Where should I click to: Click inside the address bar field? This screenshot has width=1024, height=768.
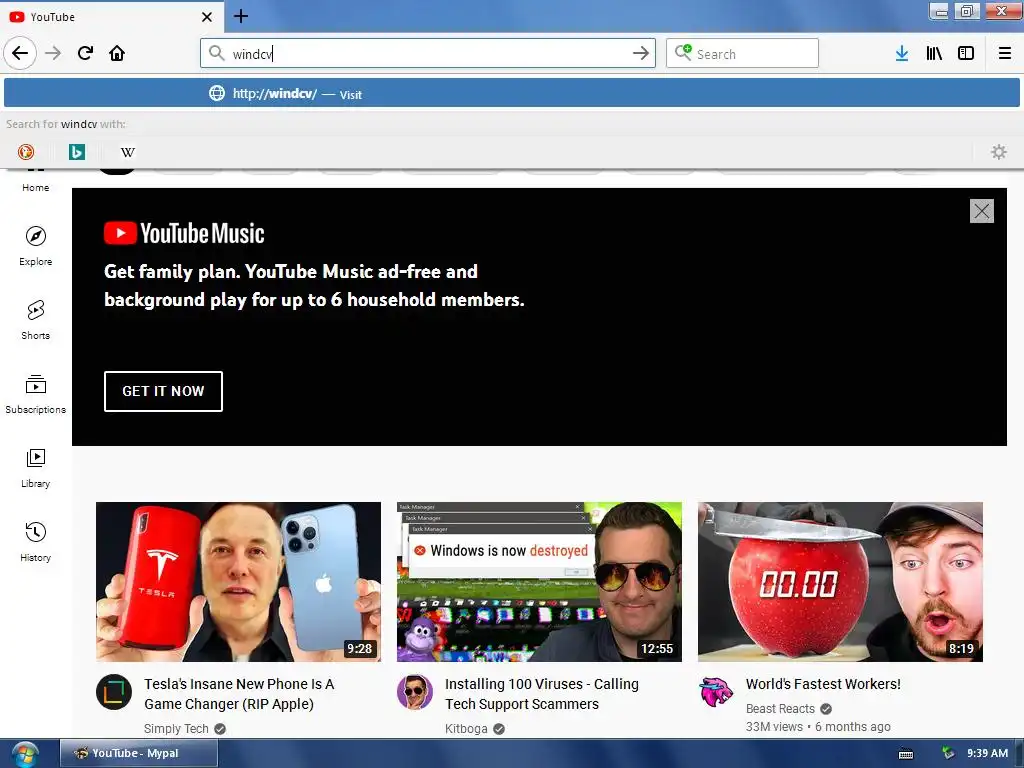(x=428, y=53)
